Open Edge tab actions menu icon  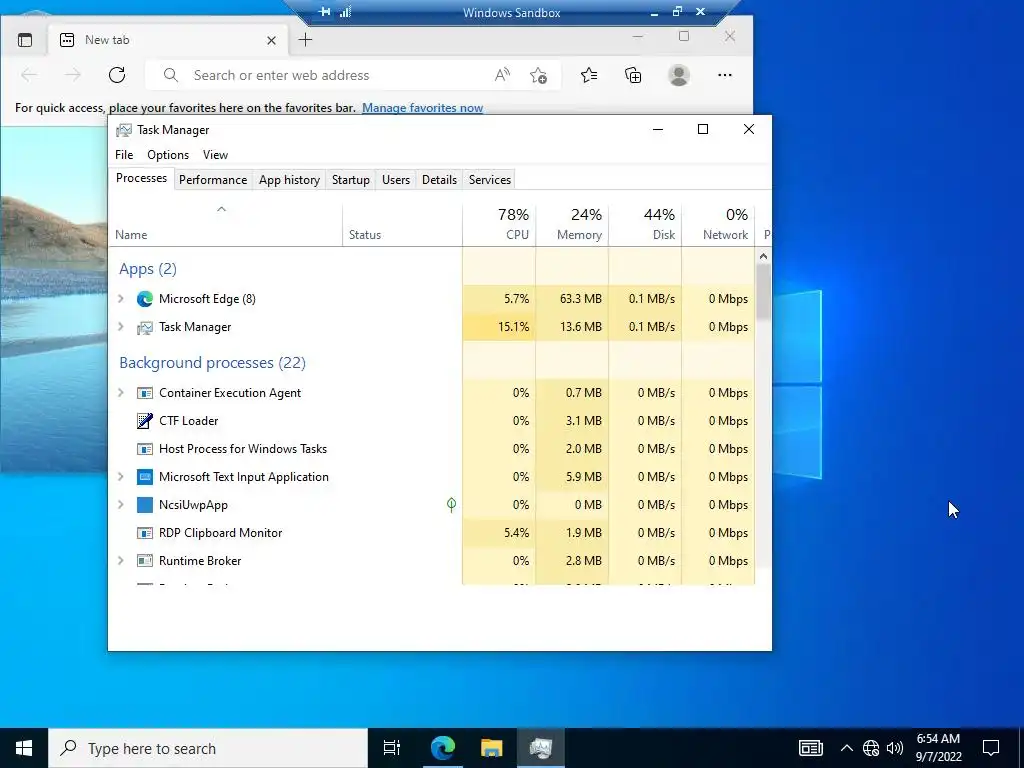(x=25, y=40)
